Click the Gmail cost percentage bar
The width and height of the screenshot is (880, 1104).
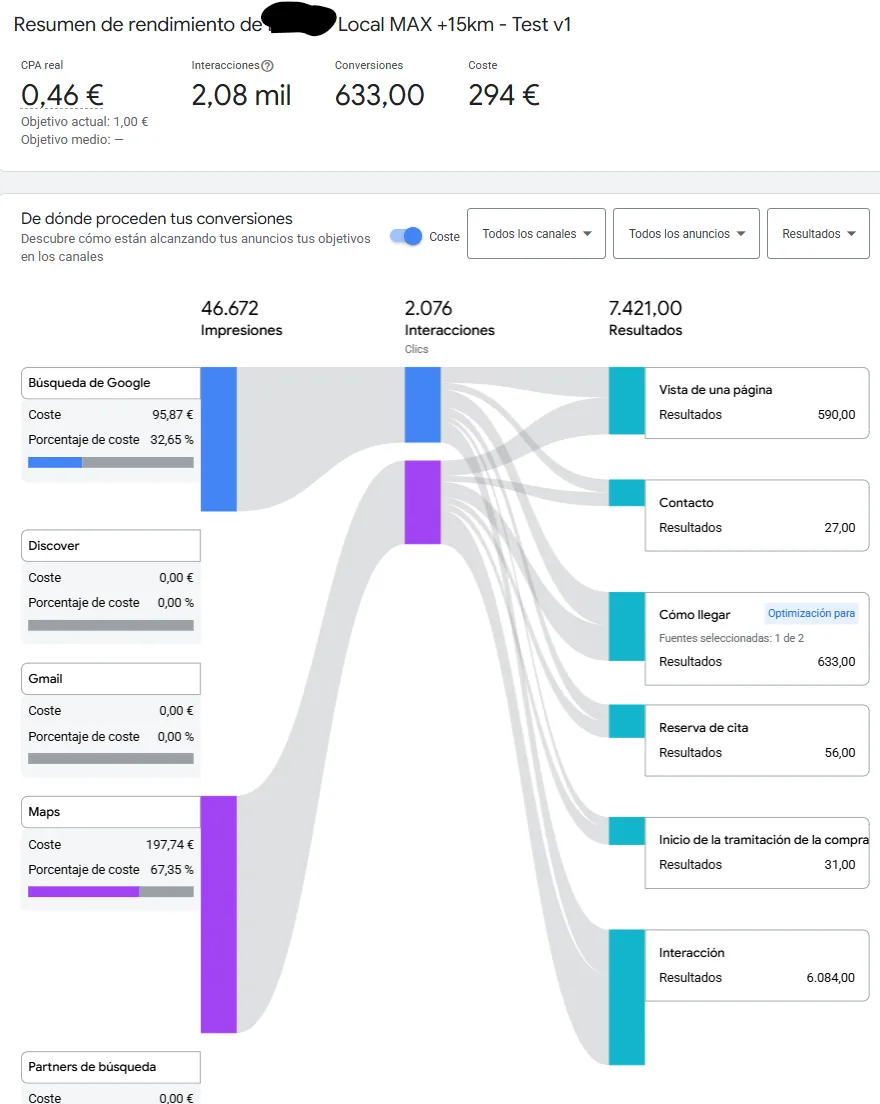point(111,759)
